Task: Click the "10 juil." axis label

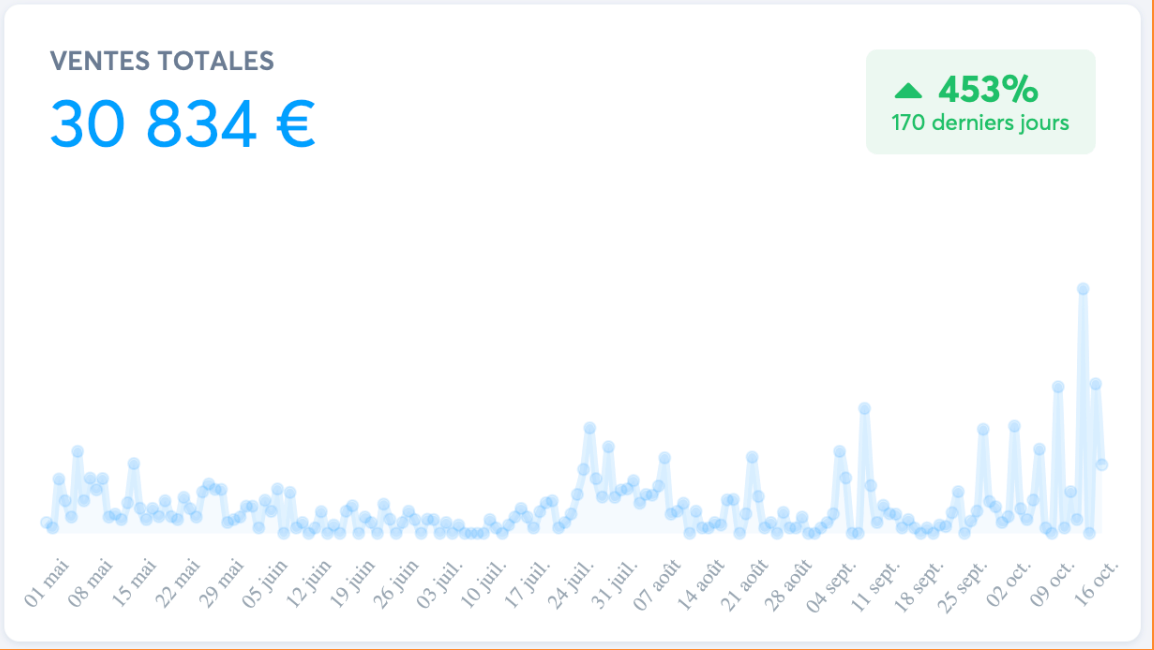Action: 483,585
